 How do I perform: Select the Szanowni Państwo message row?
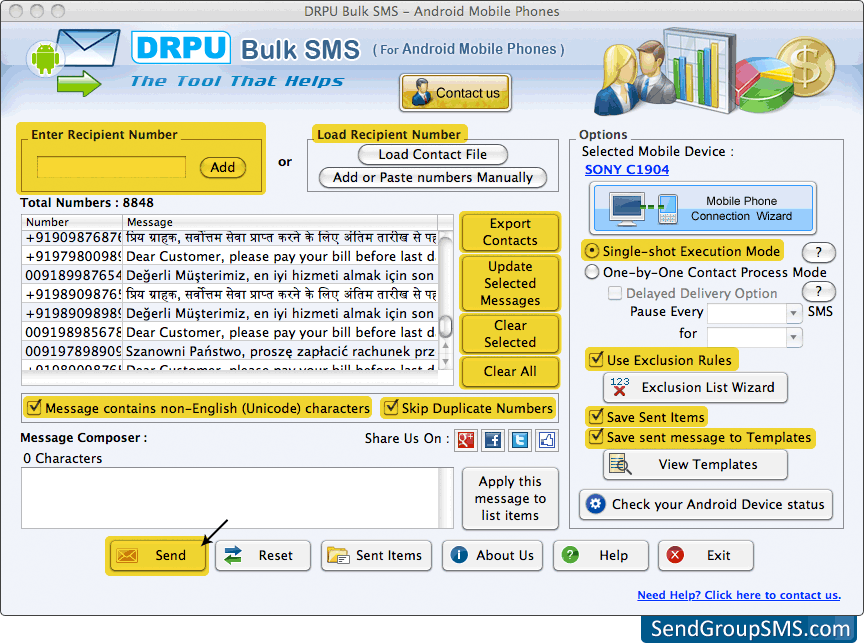coord(230,351)
